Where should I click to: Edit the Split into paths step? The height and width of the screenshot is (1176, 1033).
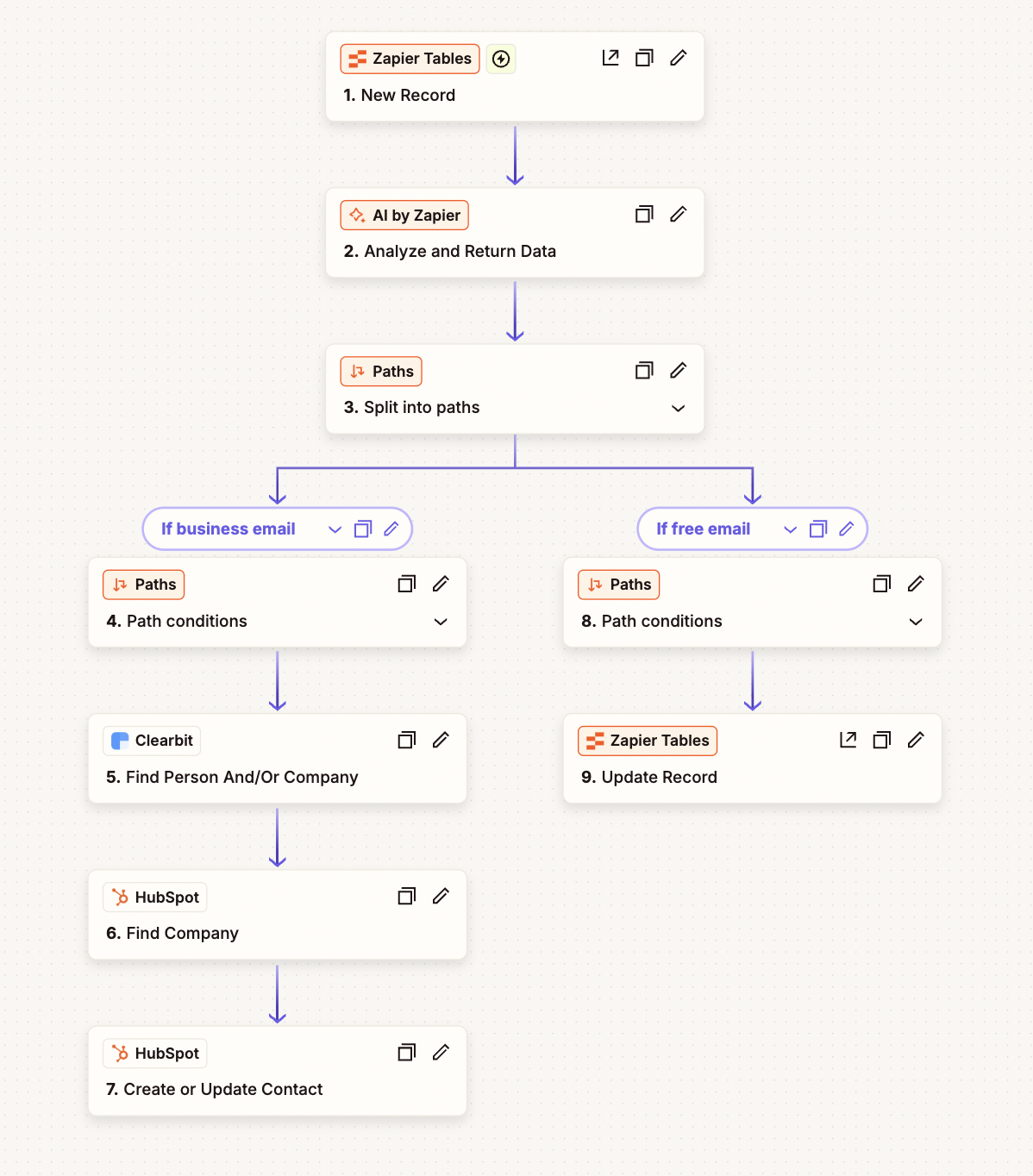[679, 370]
